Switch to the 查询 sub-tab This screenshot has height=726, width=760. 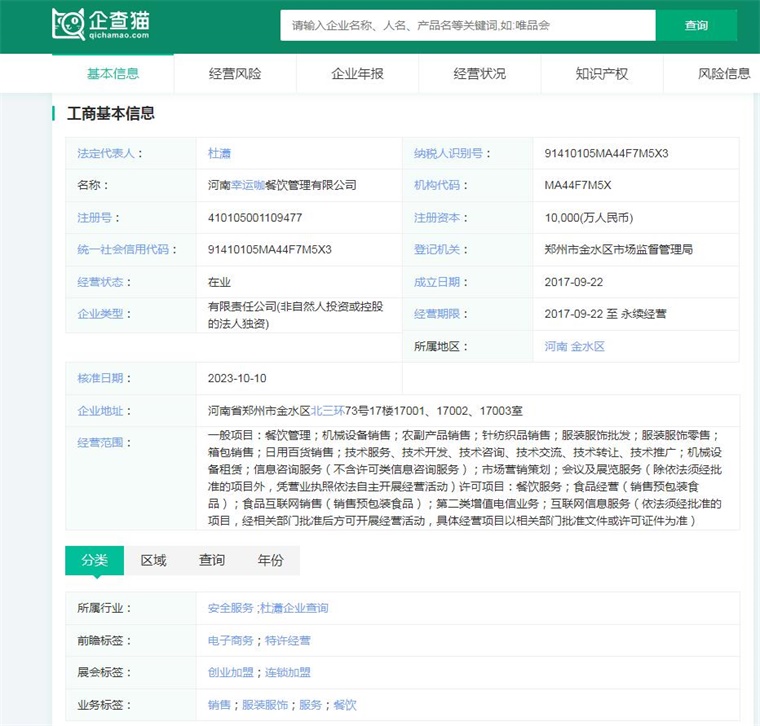[x=212, y=560]
